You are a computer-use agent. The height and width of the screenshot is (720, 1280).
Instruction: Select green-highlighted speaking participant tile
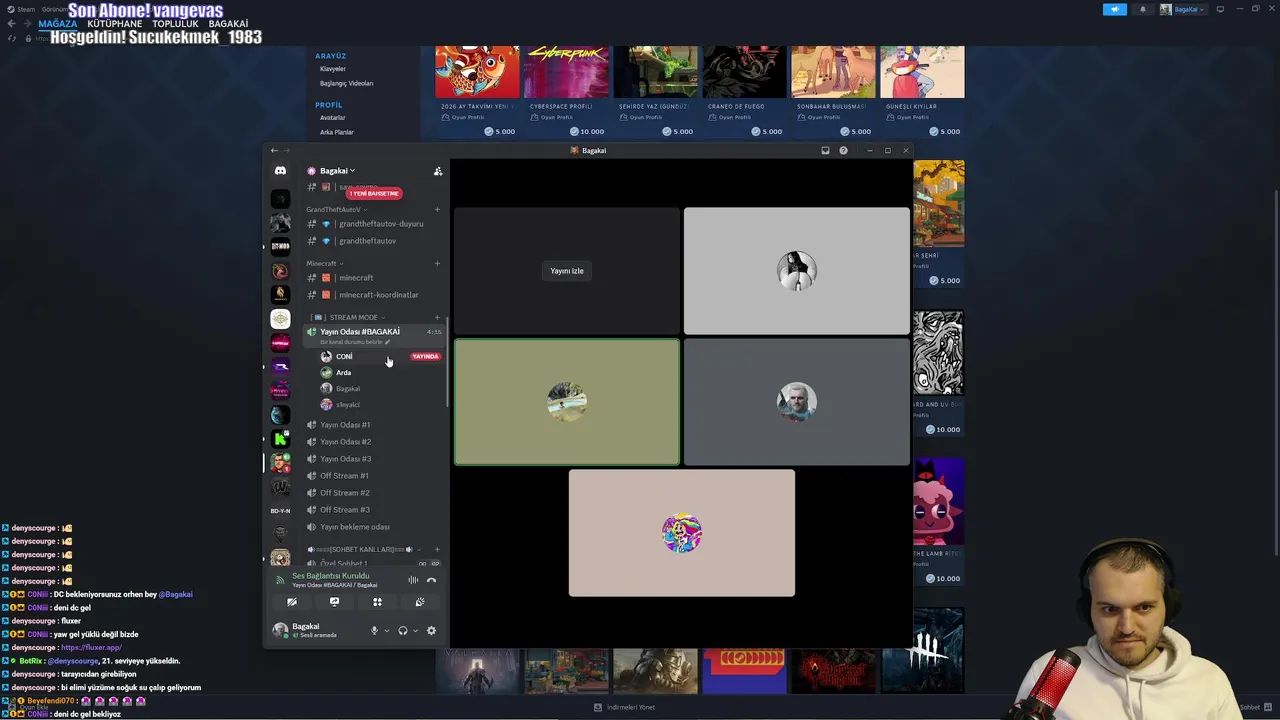pos(567,402)
